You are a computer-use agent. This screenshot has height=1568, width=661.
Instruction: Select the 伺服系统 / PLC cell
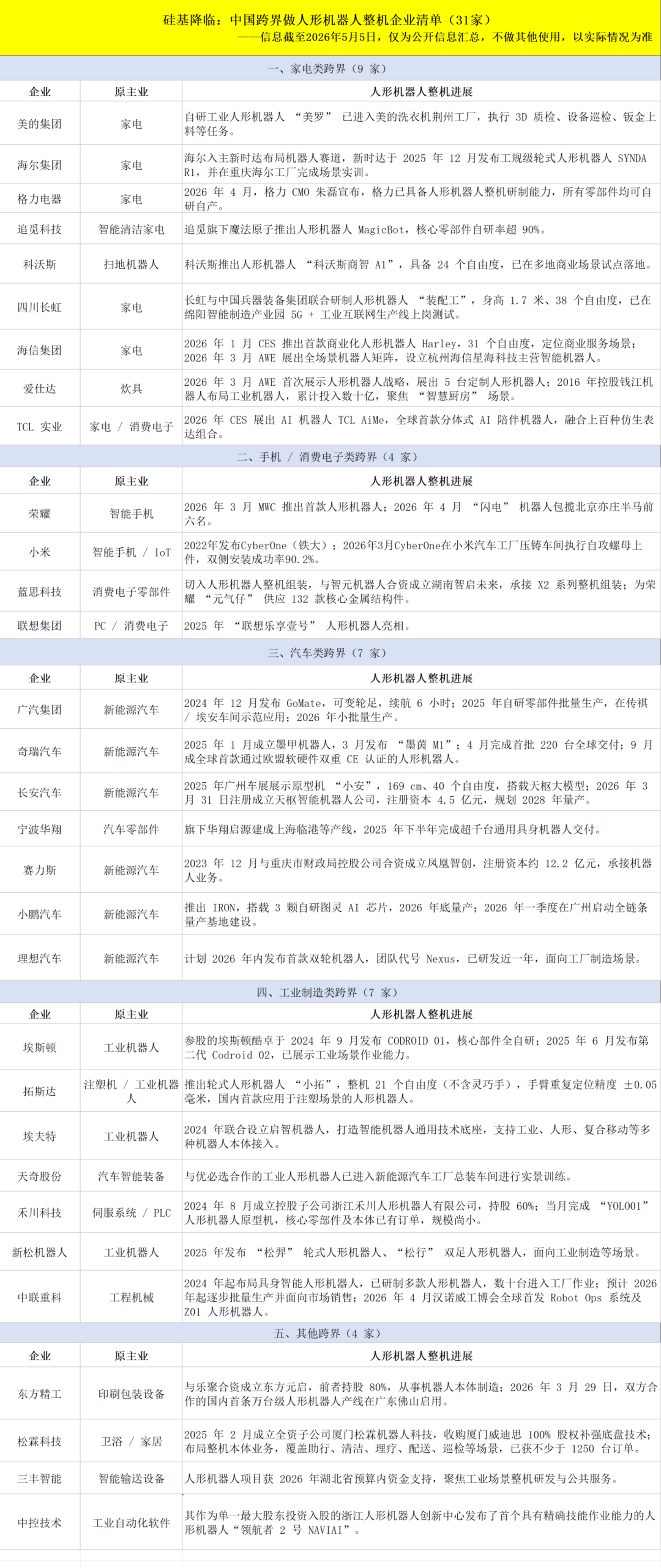(x=131, y=1213)
